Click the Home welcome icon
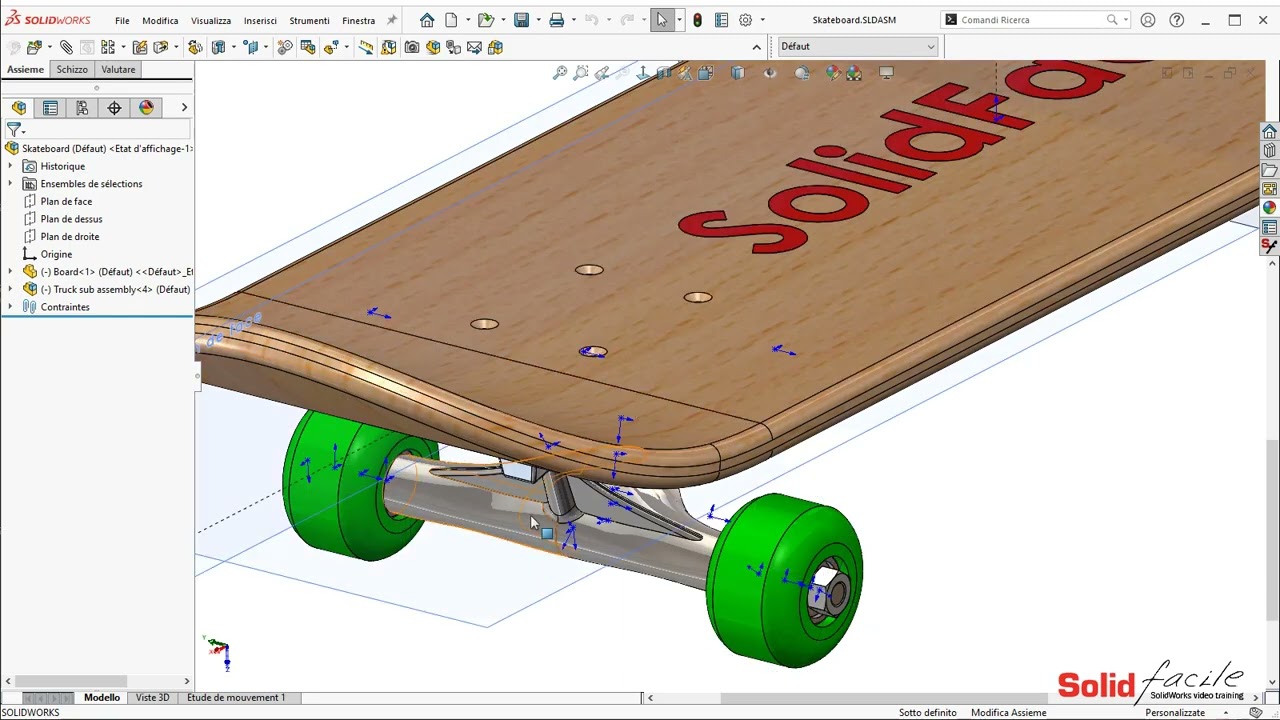1280x720 pixels. click(x=427, y=20)
